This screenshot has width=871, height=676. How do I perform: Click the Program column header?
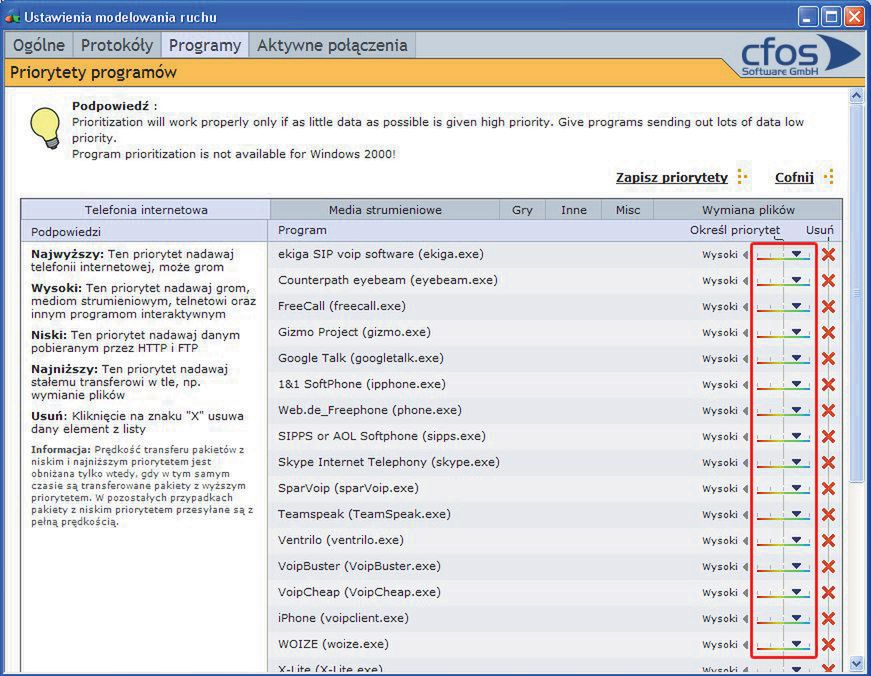click(x=302, y=230)
